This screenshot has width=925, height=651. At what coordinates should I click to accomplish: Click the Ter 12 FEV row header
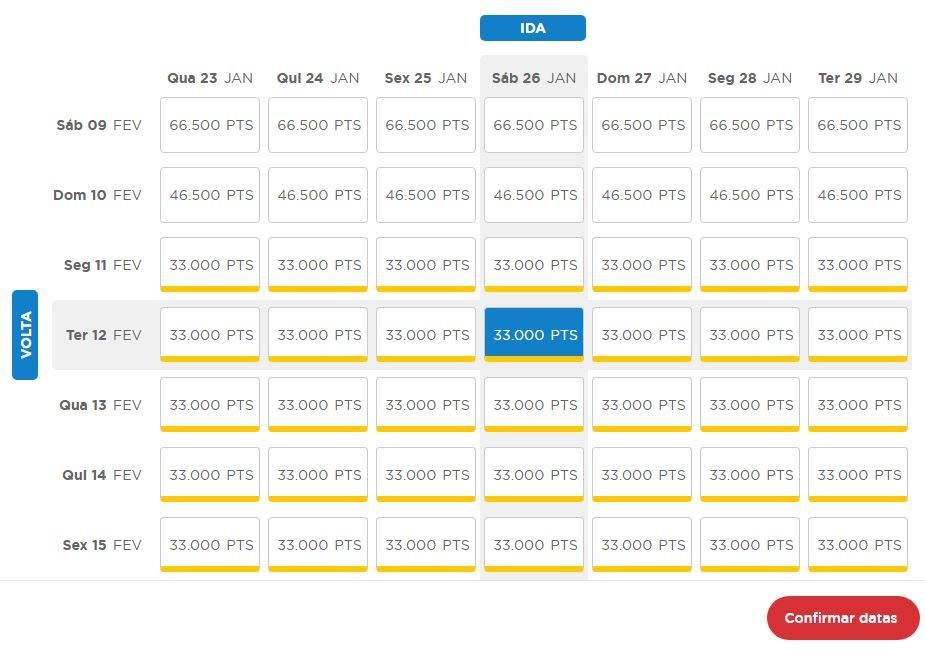[103, 335]
